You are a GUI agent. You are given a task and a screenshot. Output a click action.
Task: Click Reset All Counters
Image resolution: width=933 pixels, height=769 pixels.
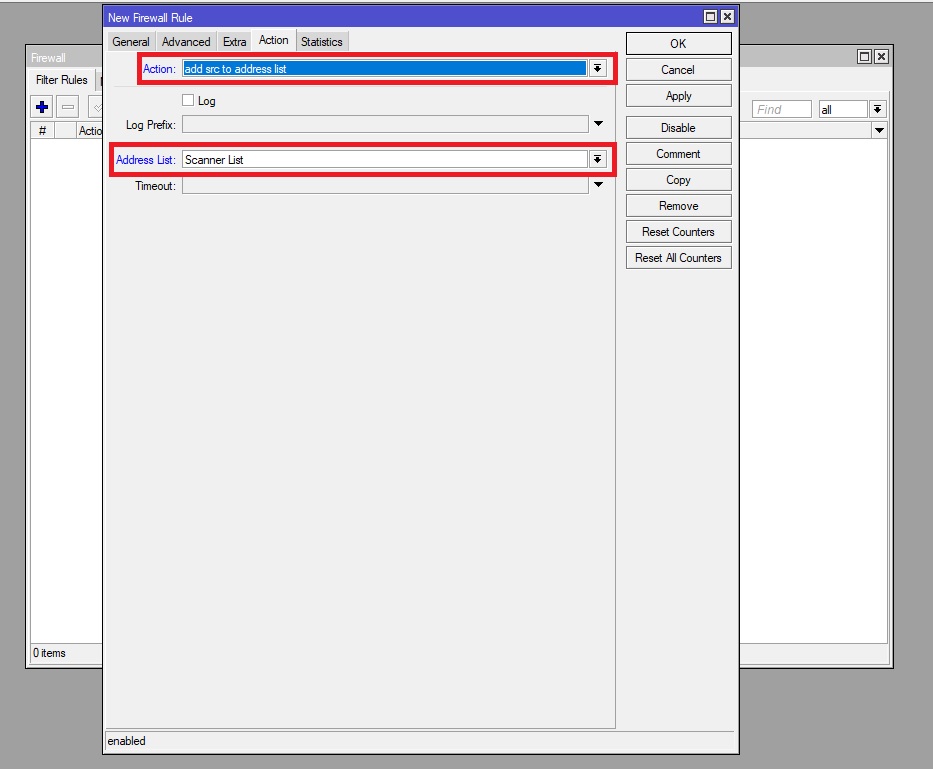click(x=678, y=257)
